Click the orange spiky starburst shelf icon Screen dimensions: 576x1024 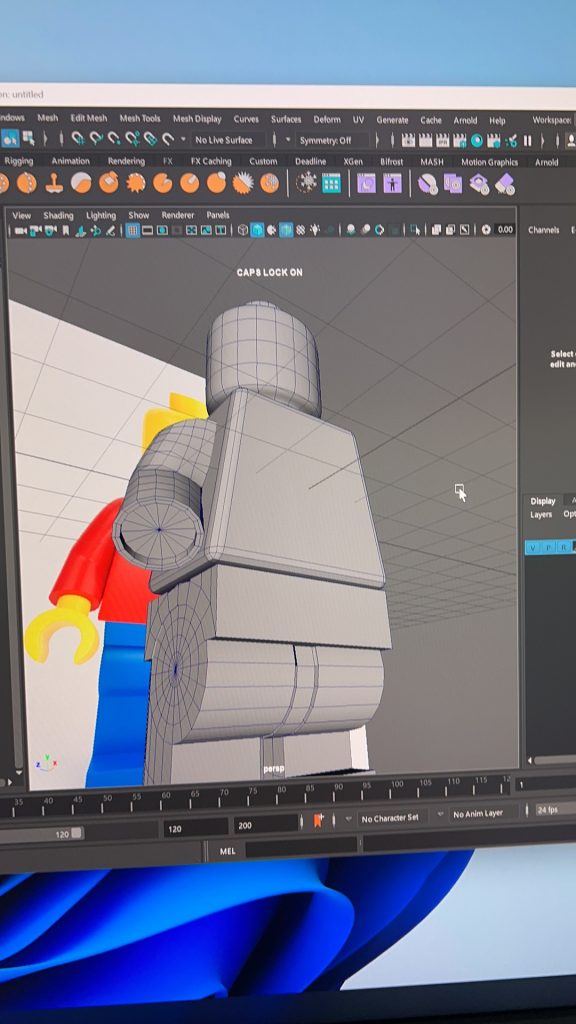[x=136, y=184]
